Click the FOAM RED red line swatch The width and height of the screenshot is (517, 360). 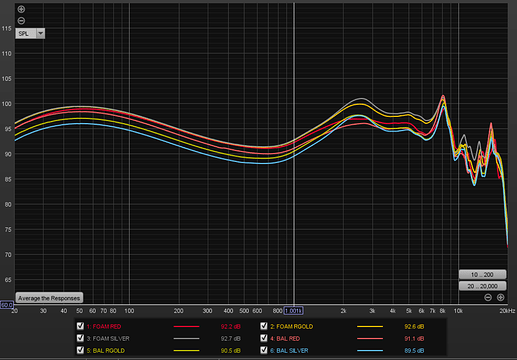coord(186,326)
